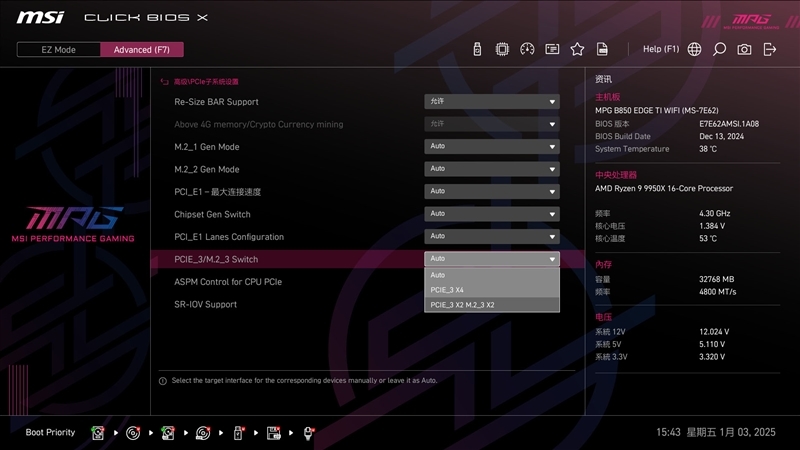This screenshot has width=800, height=450.
Task: Open the CPU chip settings icon
Action: click(x=502, y=49)
